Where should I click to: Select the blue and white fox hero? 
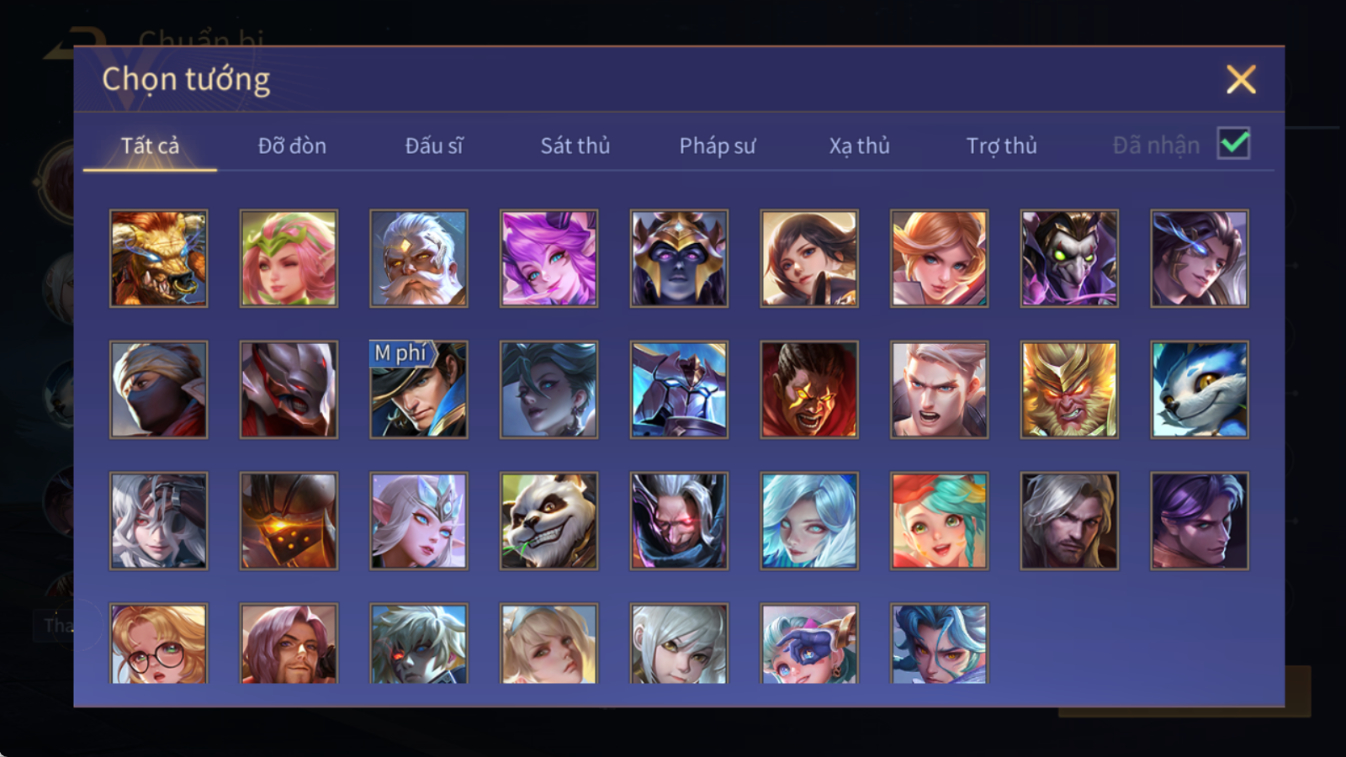[x=1199, y=390]
